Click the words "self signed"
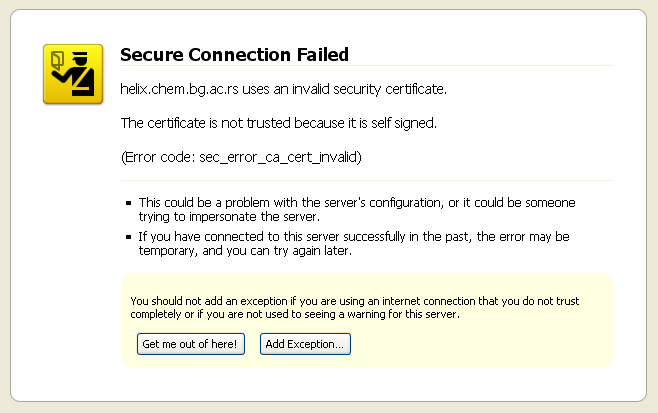 (x=403, y=123)
